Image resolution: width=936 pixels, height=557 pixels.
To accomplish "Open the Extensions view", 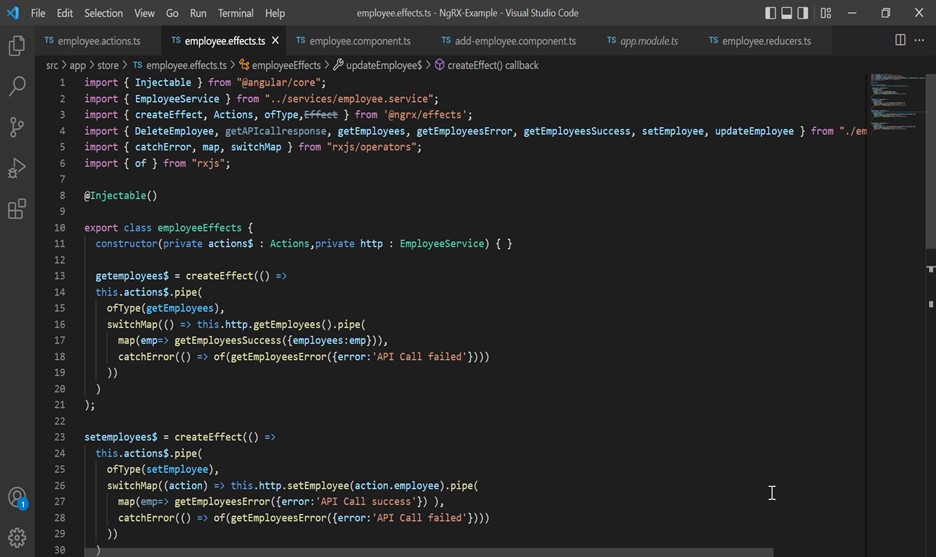I will [17, 209].
